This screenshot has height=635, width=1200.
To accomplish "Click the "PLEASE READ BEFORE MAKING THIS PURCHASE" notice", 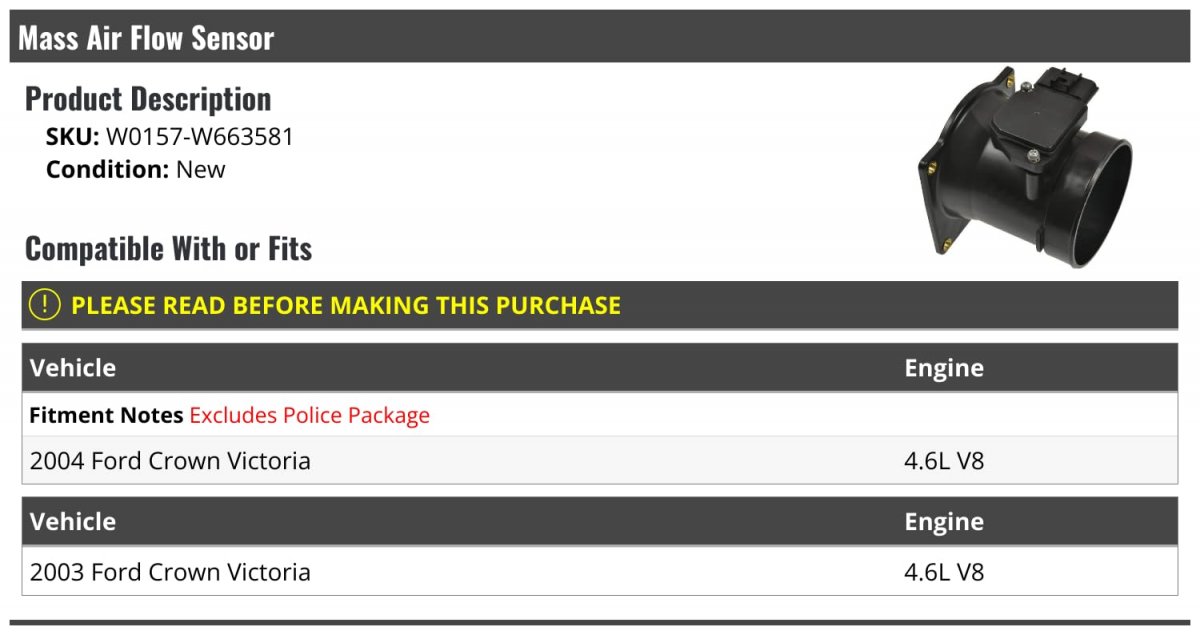I will pos(346,305).
